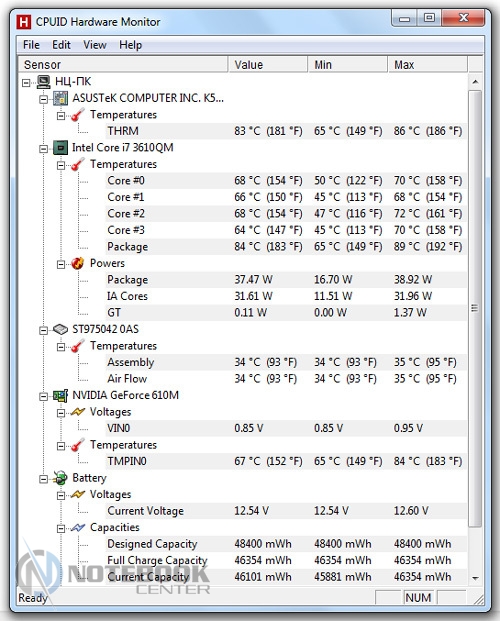500x621 pixels.
Task: Click the Value column header
Action: pos(268,65)
